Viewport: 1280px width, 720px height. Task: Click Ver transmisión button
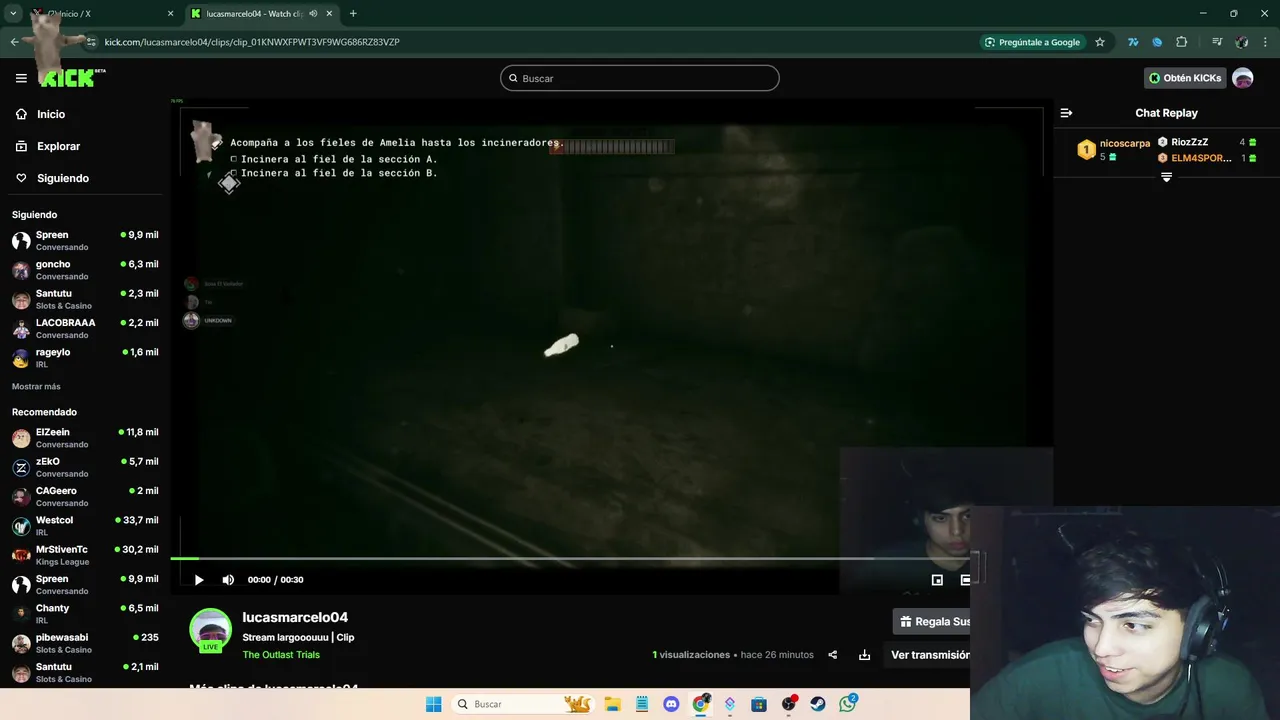[x=930, y=655]
